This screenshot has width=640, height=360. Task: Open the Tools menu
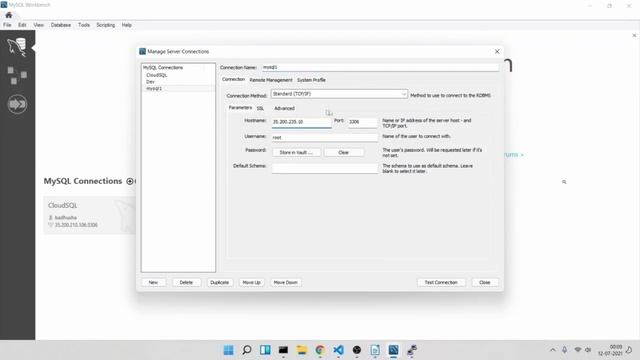click(x=84, y=25)
